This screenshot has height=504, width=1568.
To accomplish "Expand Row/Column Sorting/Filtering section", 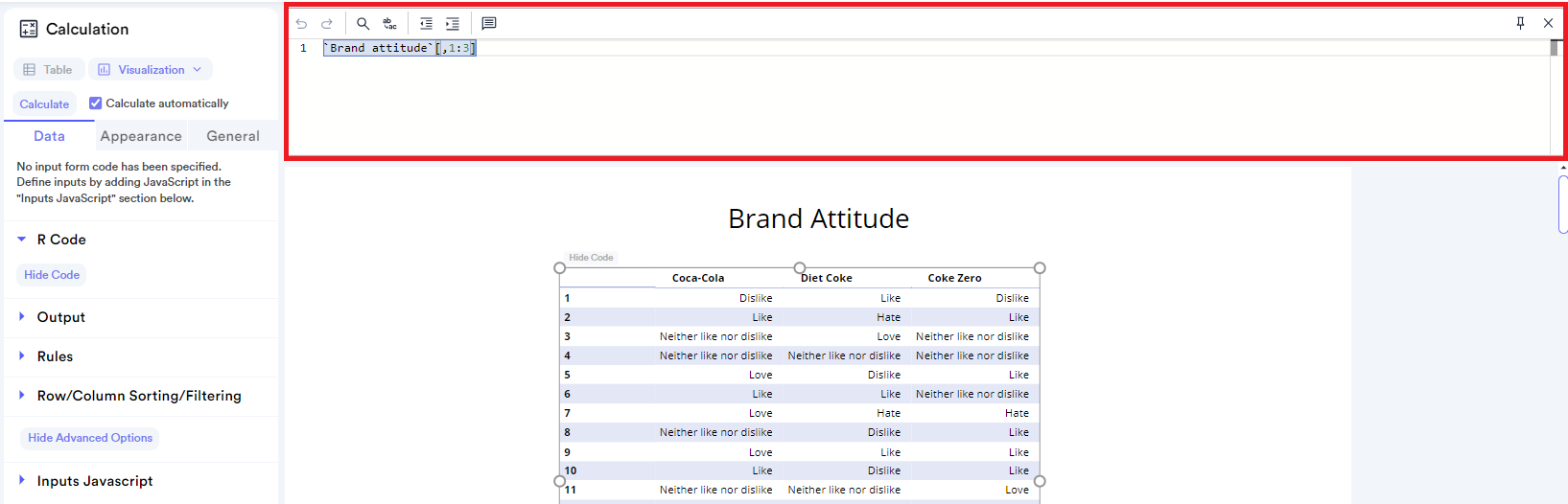I will pos(22,396).
